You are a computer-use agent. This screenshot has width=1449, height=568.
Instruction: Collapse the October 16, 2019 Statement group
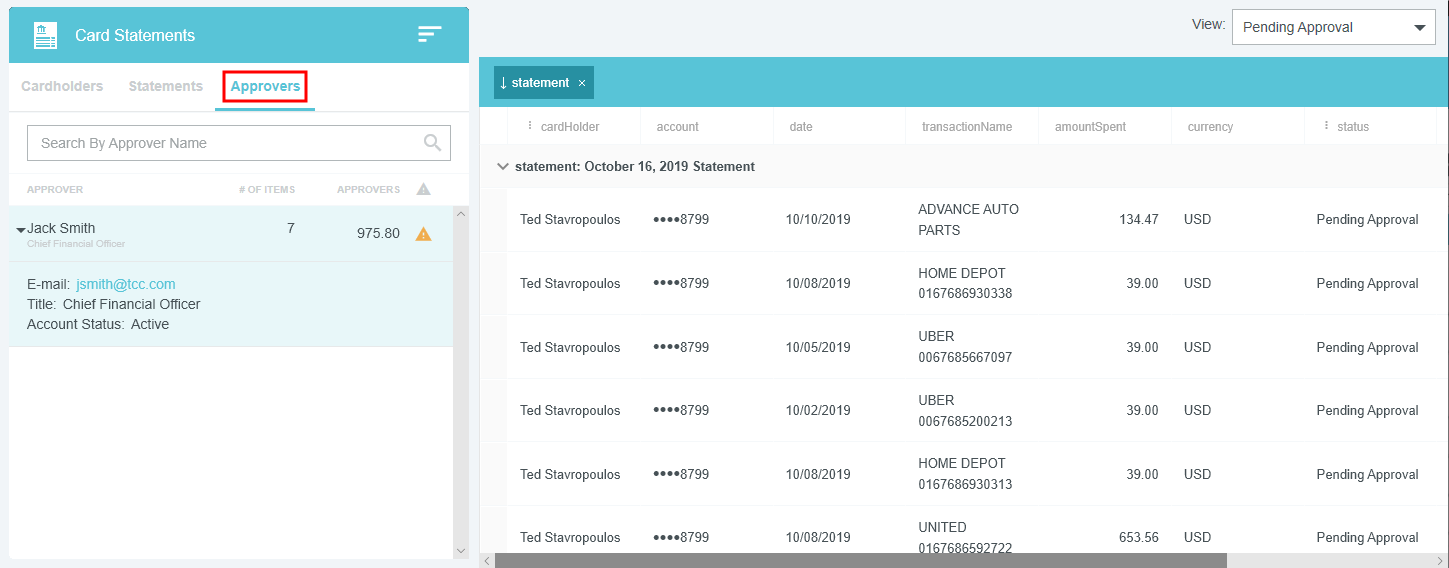(503, 167)
